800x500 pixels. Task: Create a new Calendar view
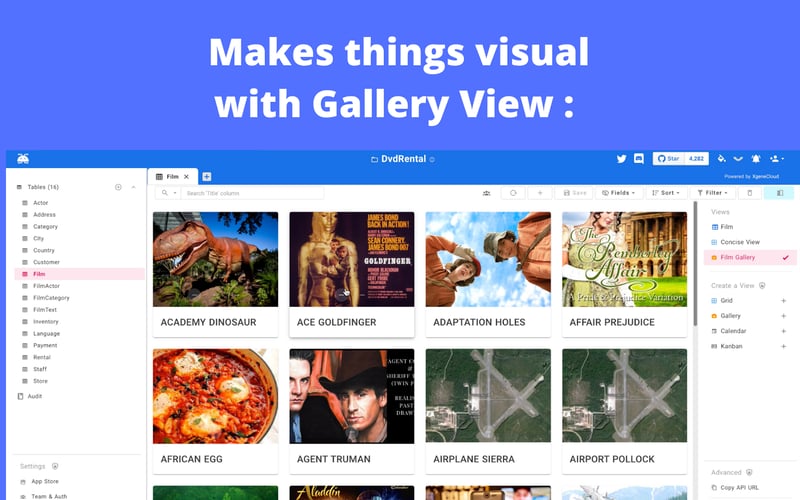[784, 331]
